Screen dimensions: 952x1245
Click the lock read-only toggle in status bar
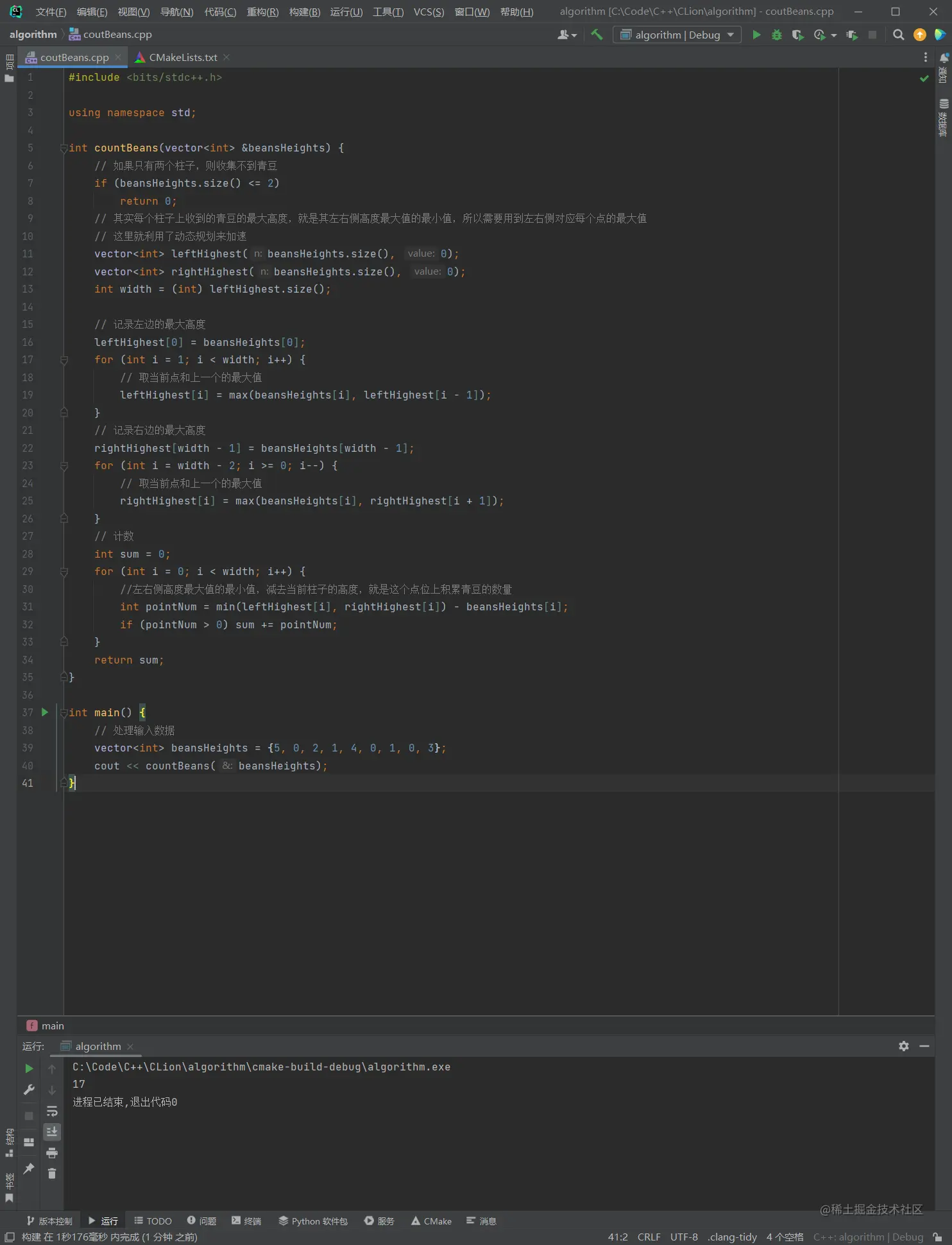click(937, 1237)
